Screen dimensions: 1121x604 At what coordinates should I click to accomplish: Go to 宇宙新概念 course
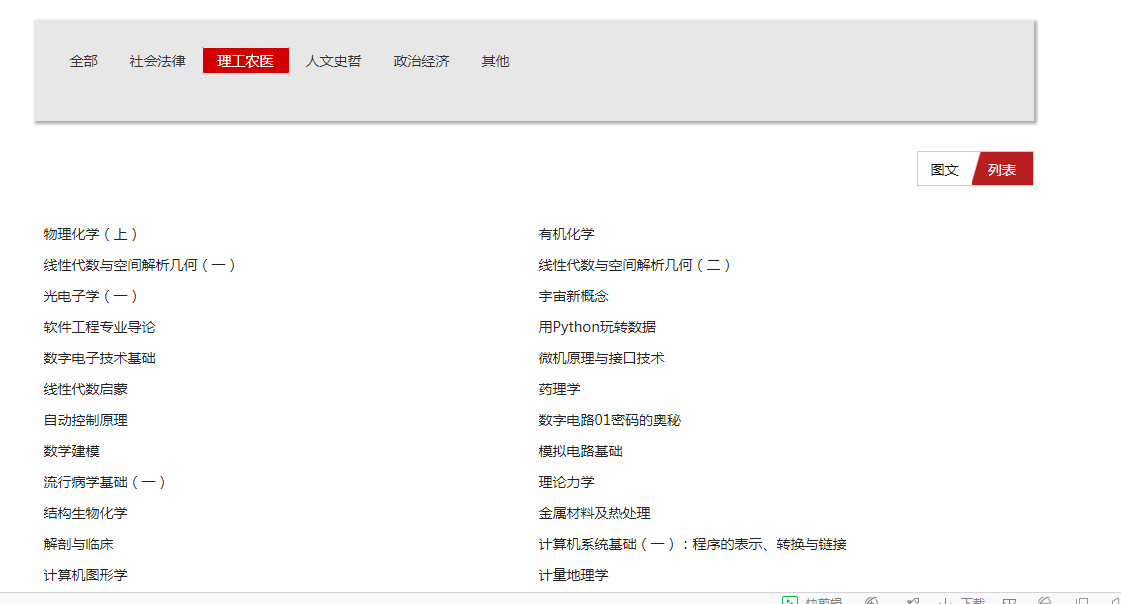[x=573, y=296]
